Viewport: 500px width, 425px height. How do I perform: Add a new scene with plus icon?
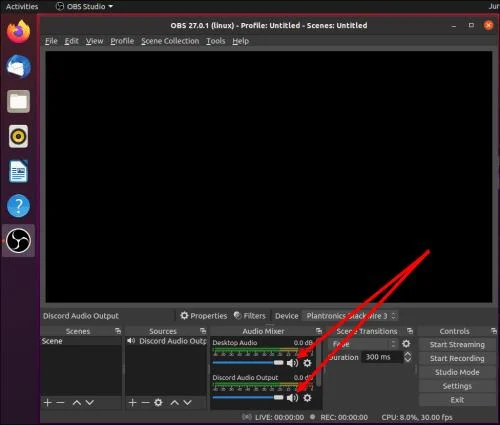coord(47,403)
